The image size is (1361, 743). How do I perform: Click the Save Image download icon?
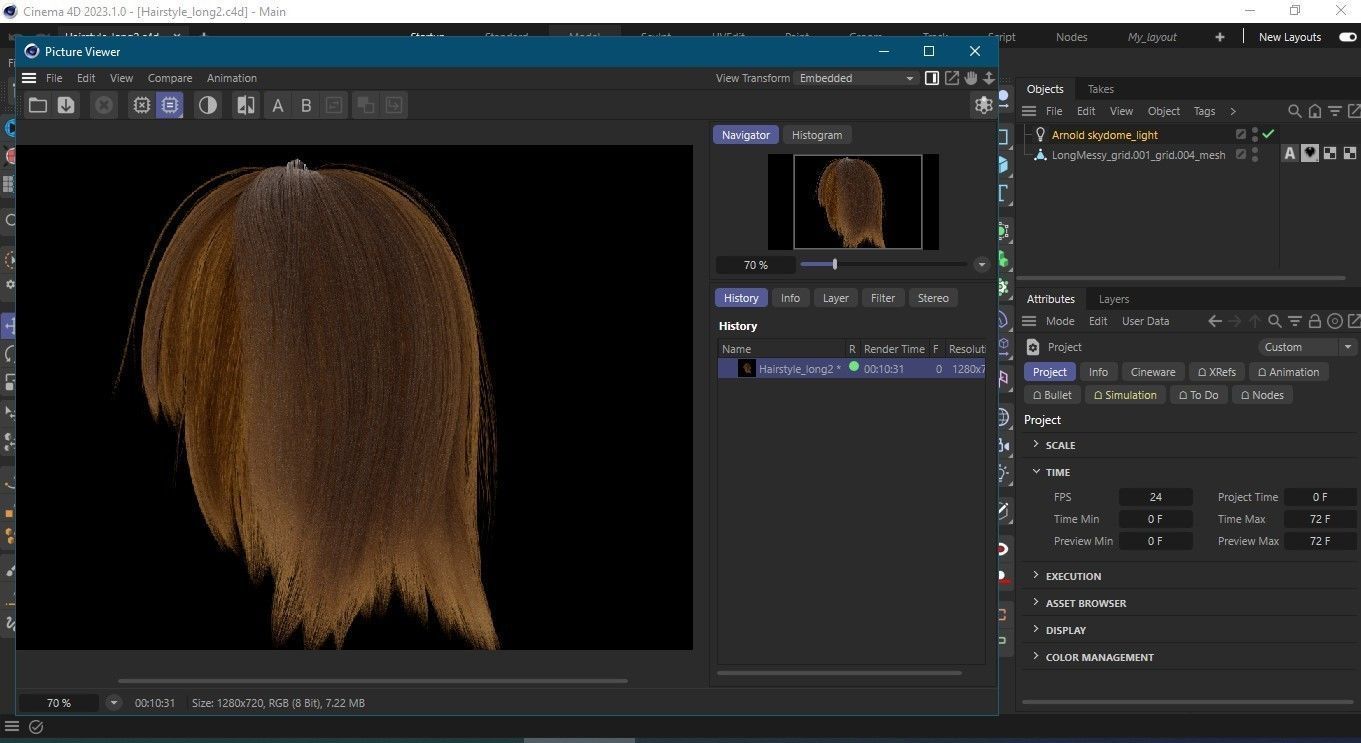(x=66, y=105)
